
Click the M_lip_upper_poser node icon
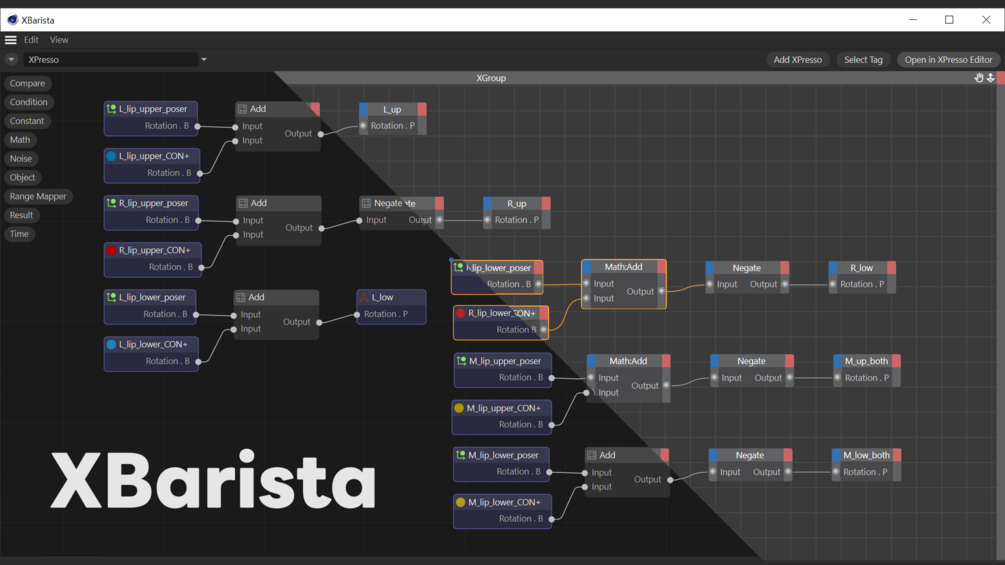461,361
